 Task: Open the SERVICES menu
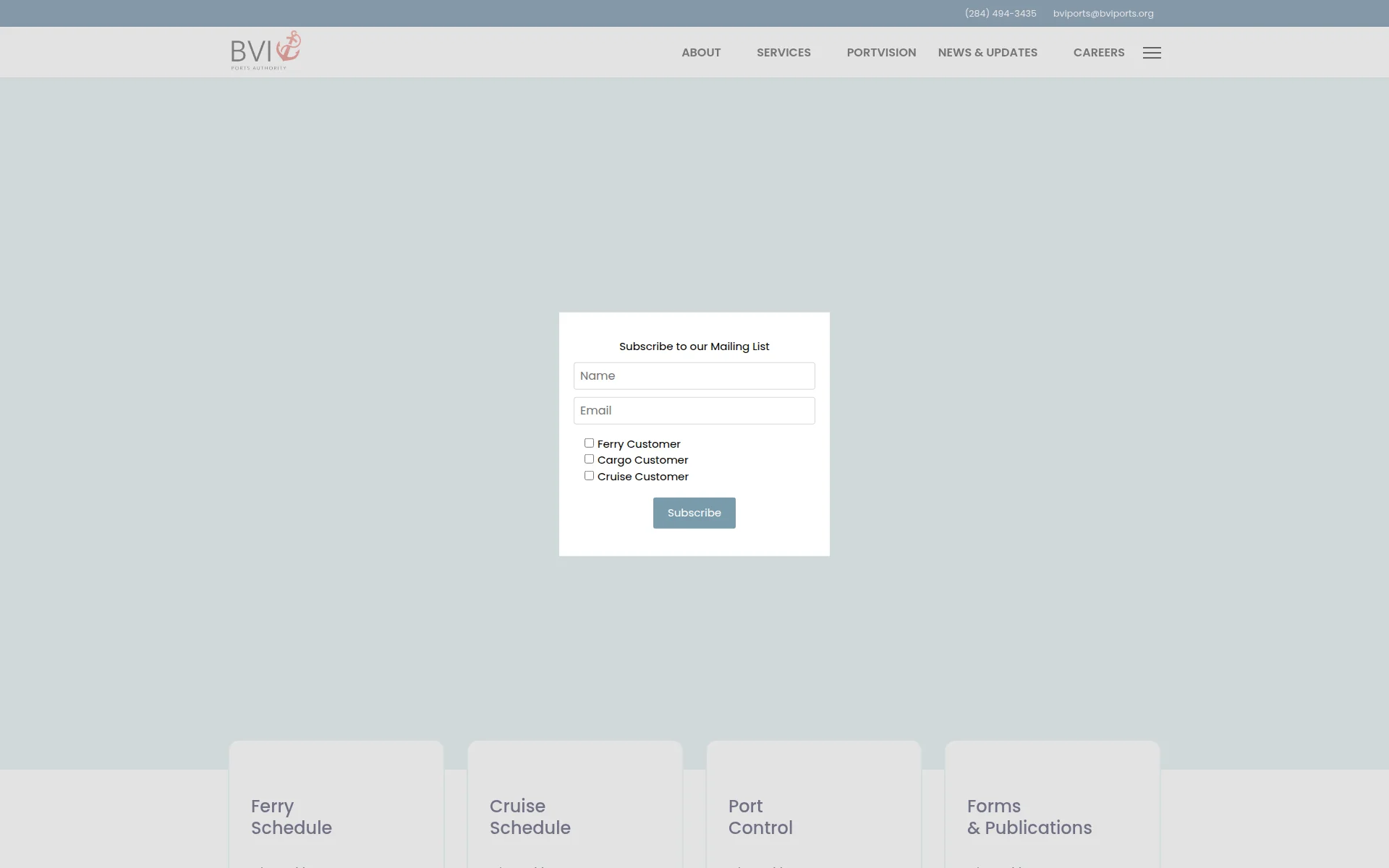point(783,53)
